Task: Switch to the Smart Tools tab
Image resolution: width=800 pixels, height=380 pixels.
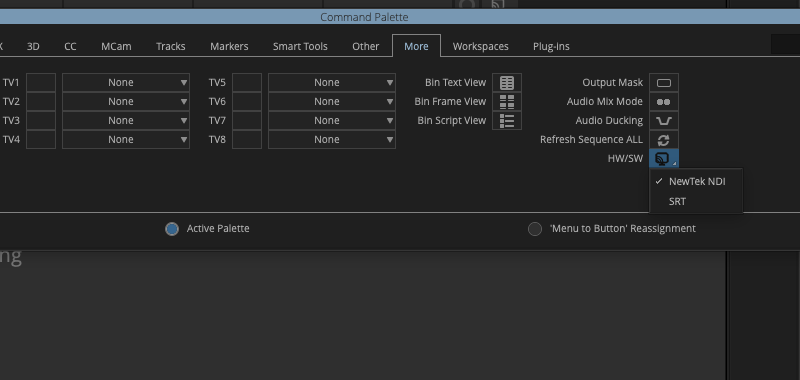Action: (x=300, y=46)
